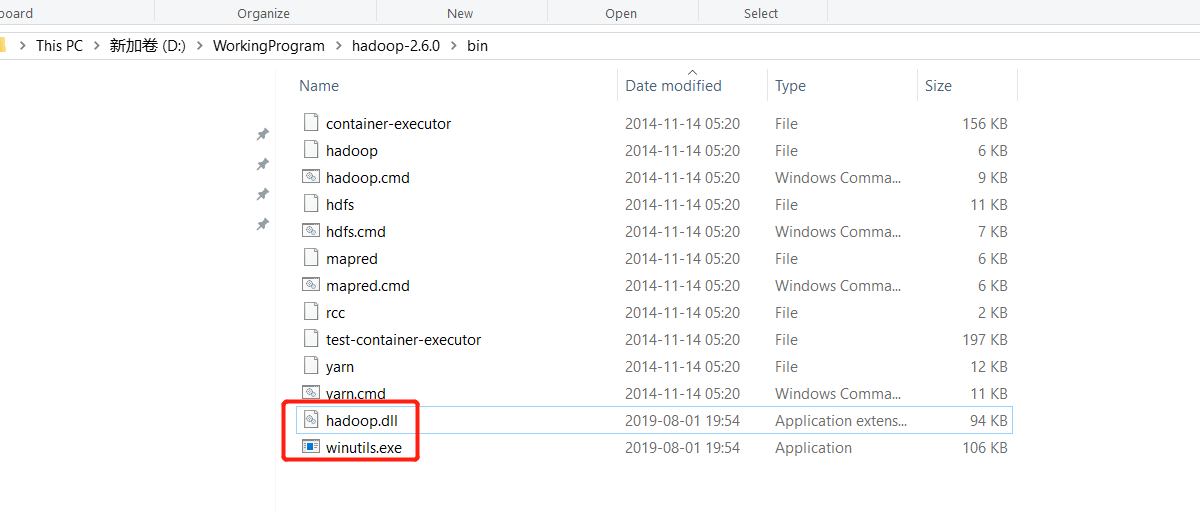Screen dimensions: 1200x512
Task: Click the 94 KB size value
Action: click(989, 421)
